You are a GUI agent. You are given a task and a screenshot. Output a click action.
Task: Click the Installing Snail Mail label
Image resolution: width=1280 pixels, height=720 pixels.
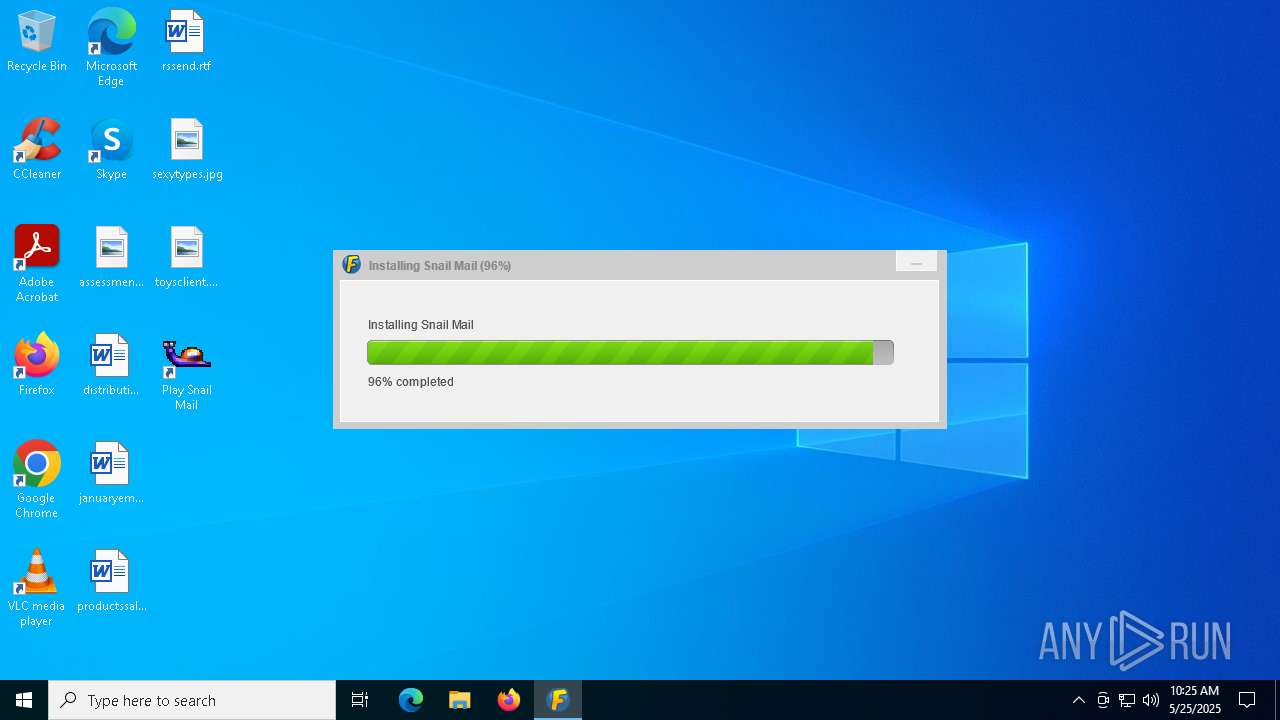(x=421, y=325)
